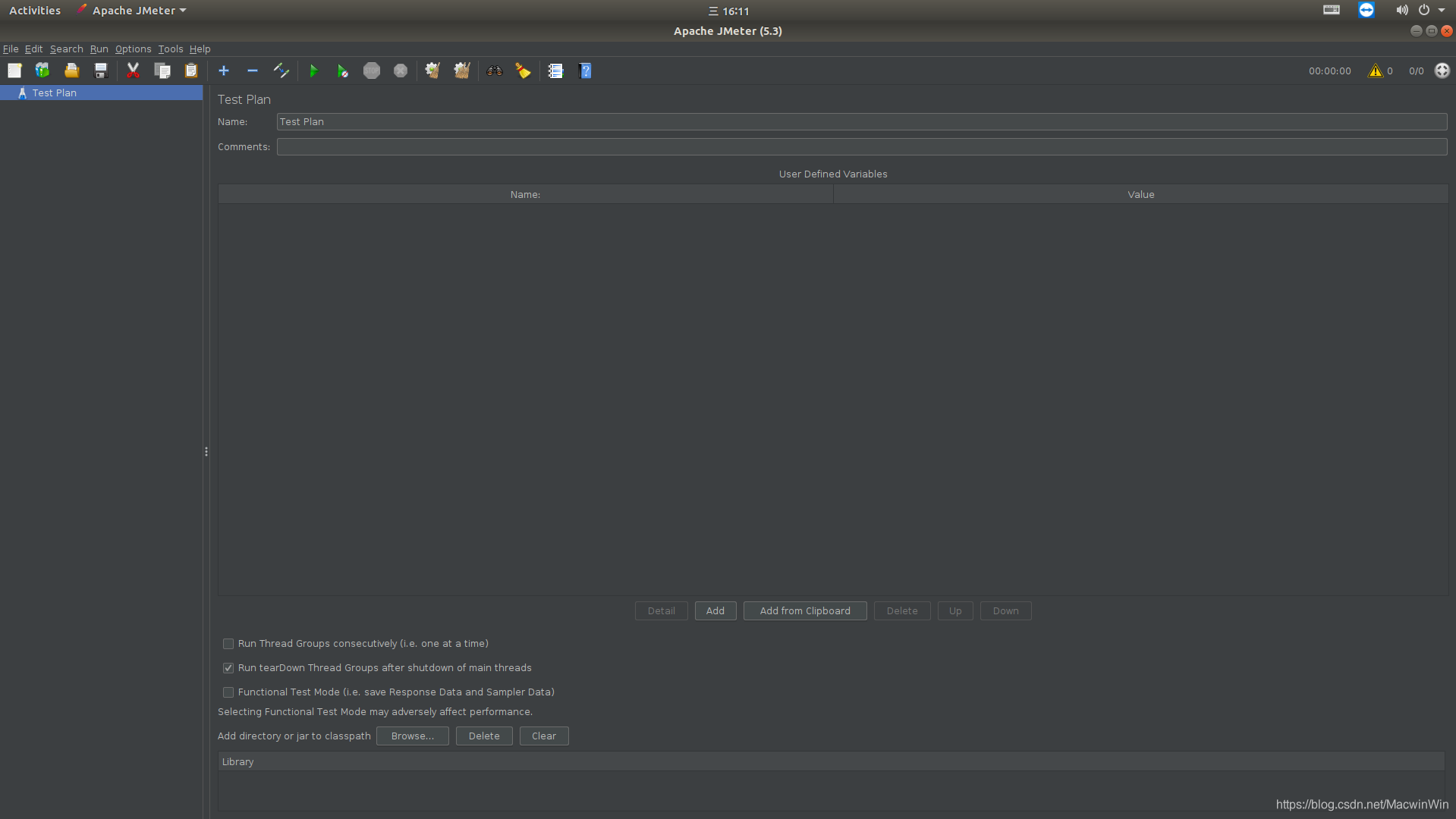Click the variables Name column header
The image size is (1456, 819).
(525, 195)
